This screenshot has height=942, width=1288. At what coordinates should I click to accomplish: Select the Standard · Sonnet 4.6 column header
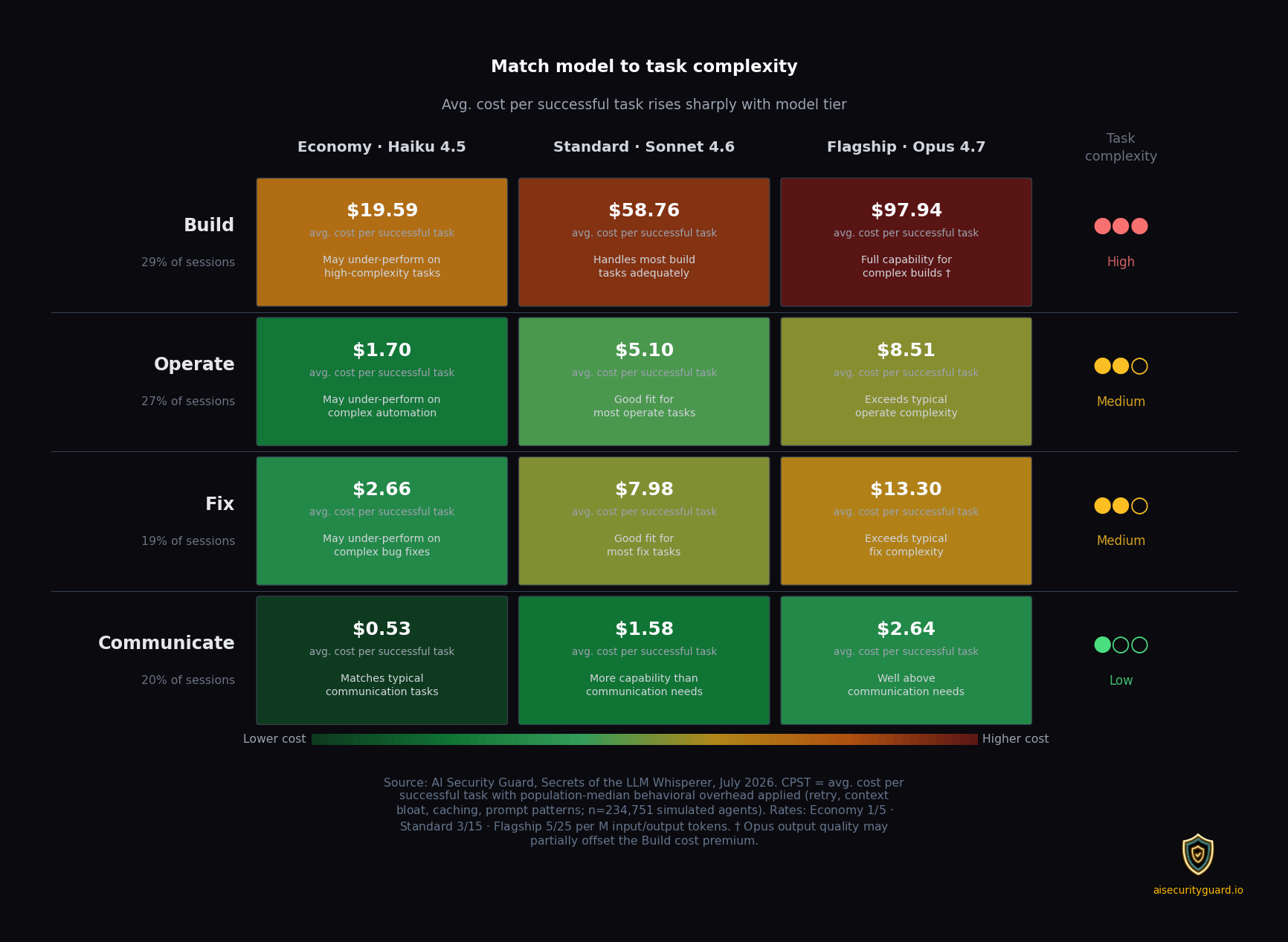[x=644, y=146]
